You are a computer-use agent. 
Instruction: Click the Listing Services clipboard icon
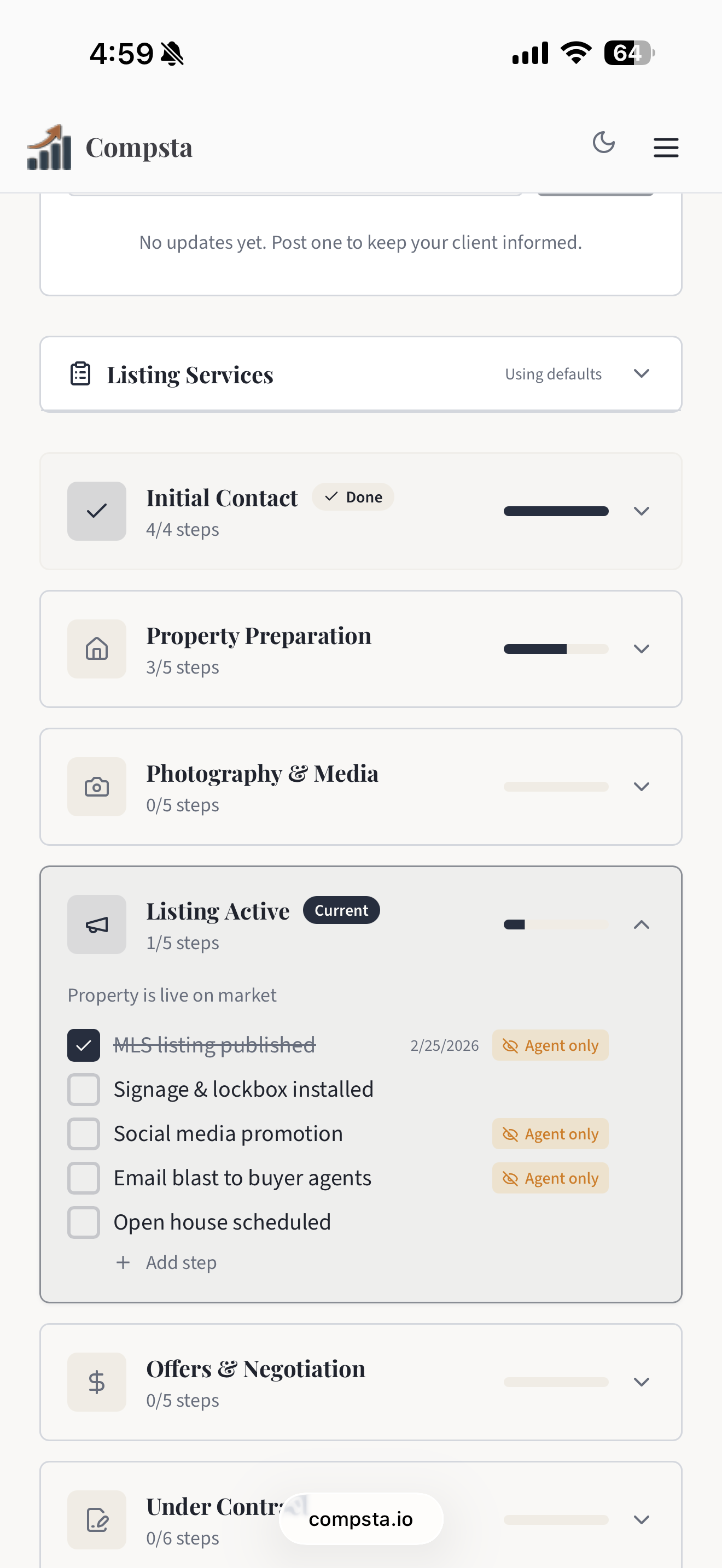point(80,373)
